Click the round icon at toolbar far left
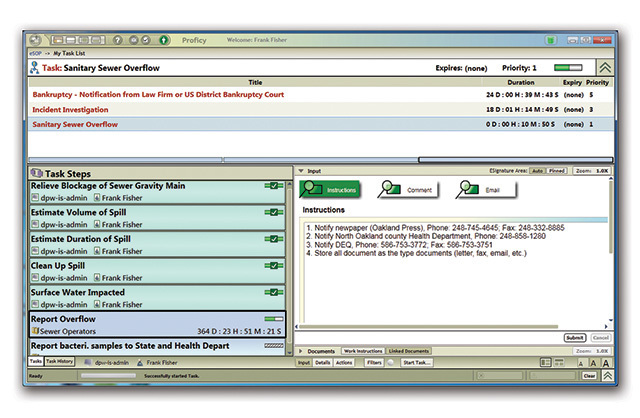This screenshot has width=640, height=418. [35, 40]
